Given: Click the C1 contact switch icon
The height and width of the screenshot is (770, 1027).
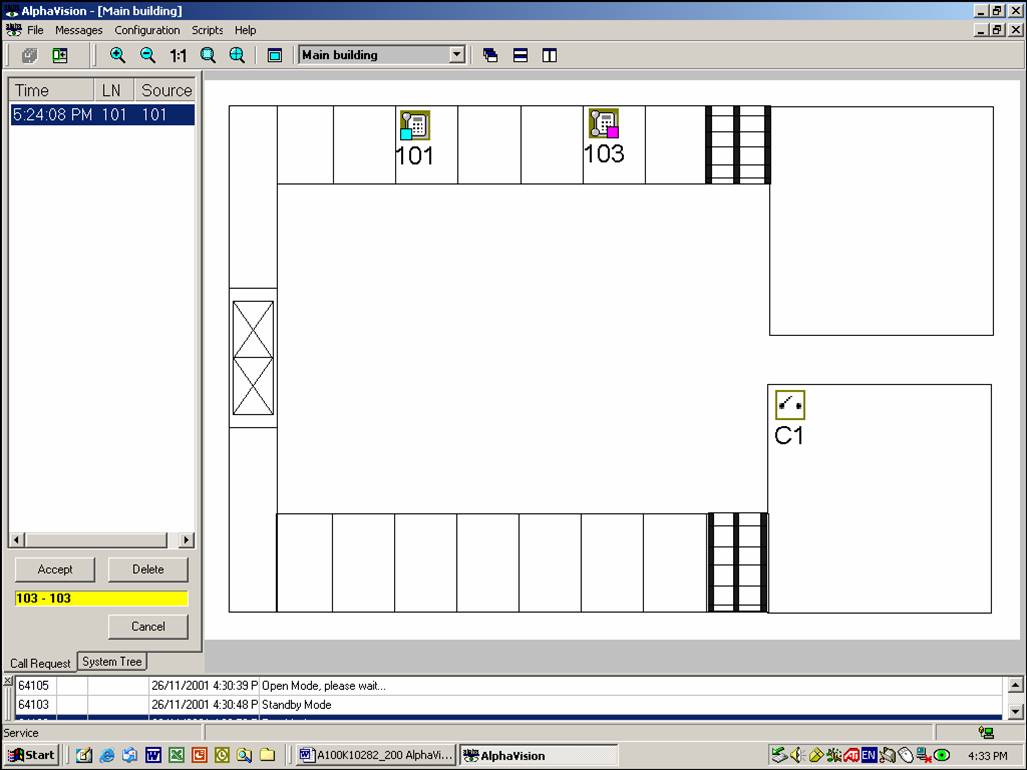Looking at the screenshot, I should (x=789, y=405).
